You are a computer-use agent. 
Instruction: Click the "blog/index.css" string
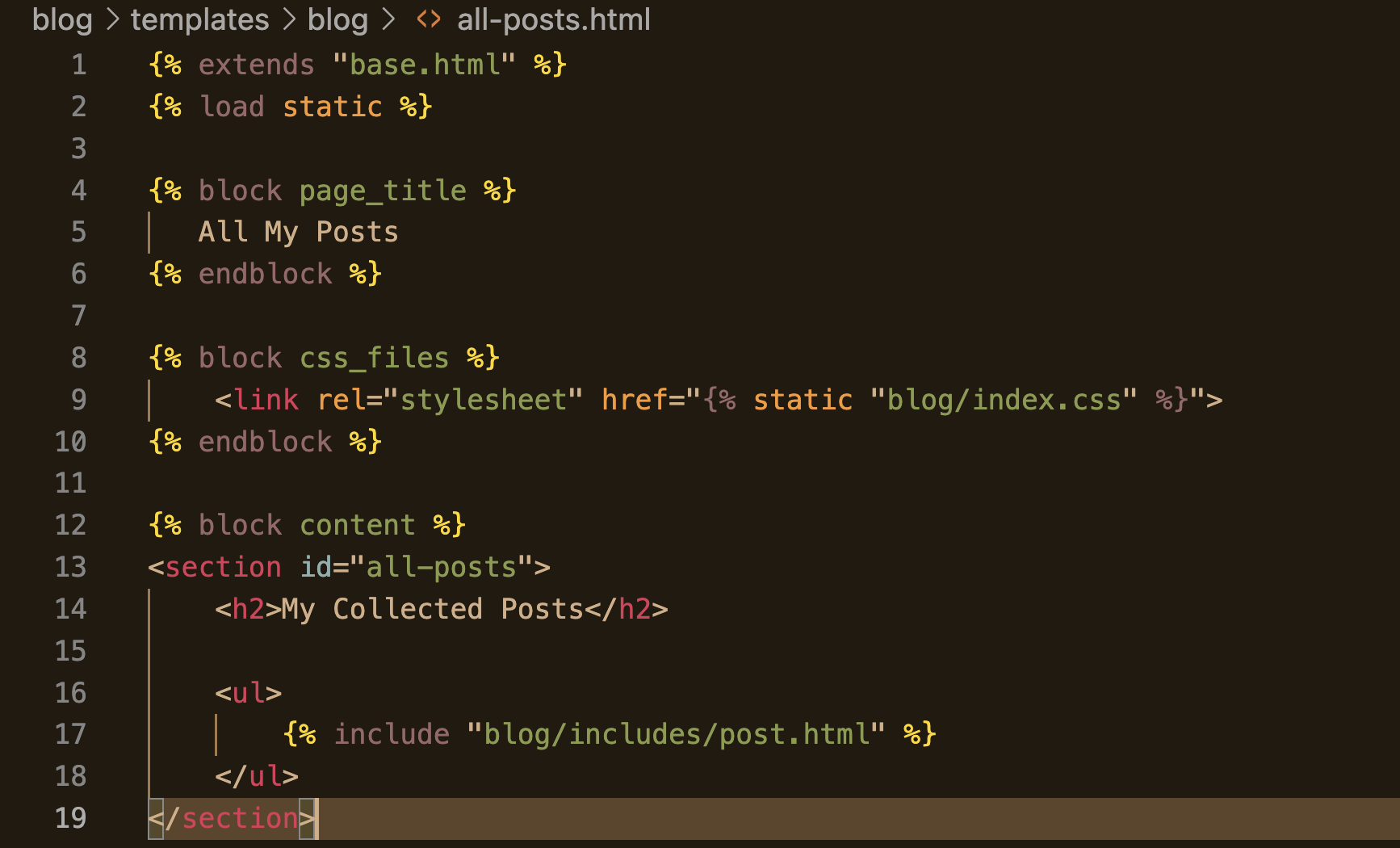(1004, 400)
